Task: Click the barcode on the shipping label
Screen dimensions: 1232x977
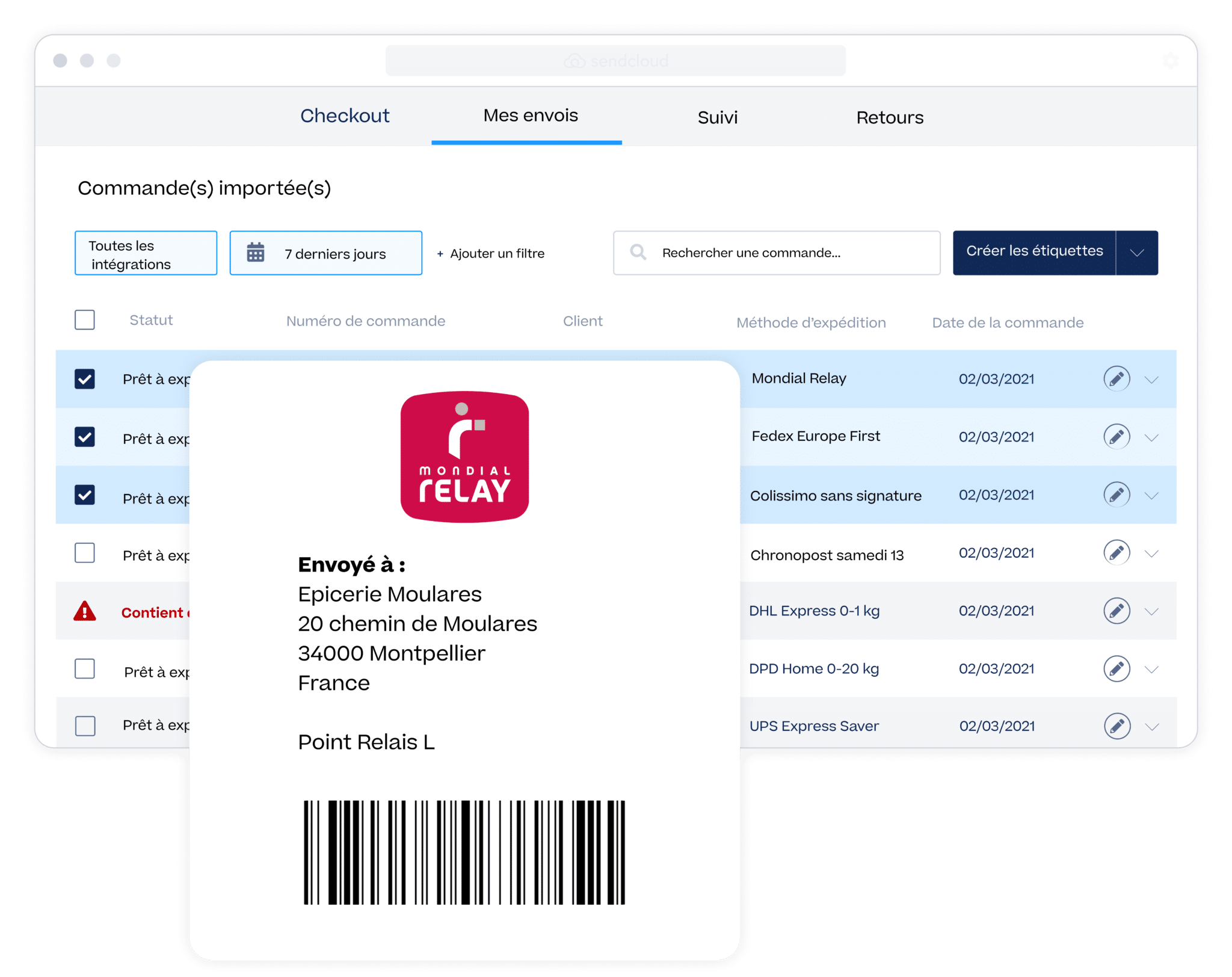Action: click(x=464, y=852)
